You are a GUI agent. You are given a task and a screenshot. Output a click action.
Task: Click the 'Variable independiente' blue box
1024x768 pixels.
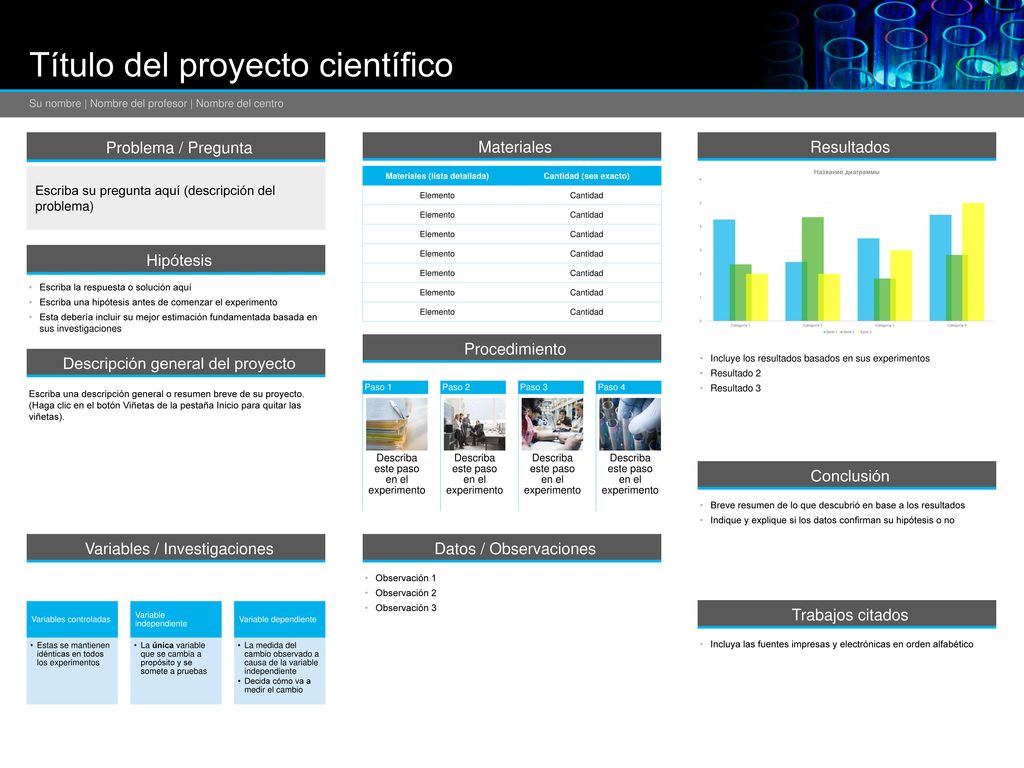[x=176, y=619]
